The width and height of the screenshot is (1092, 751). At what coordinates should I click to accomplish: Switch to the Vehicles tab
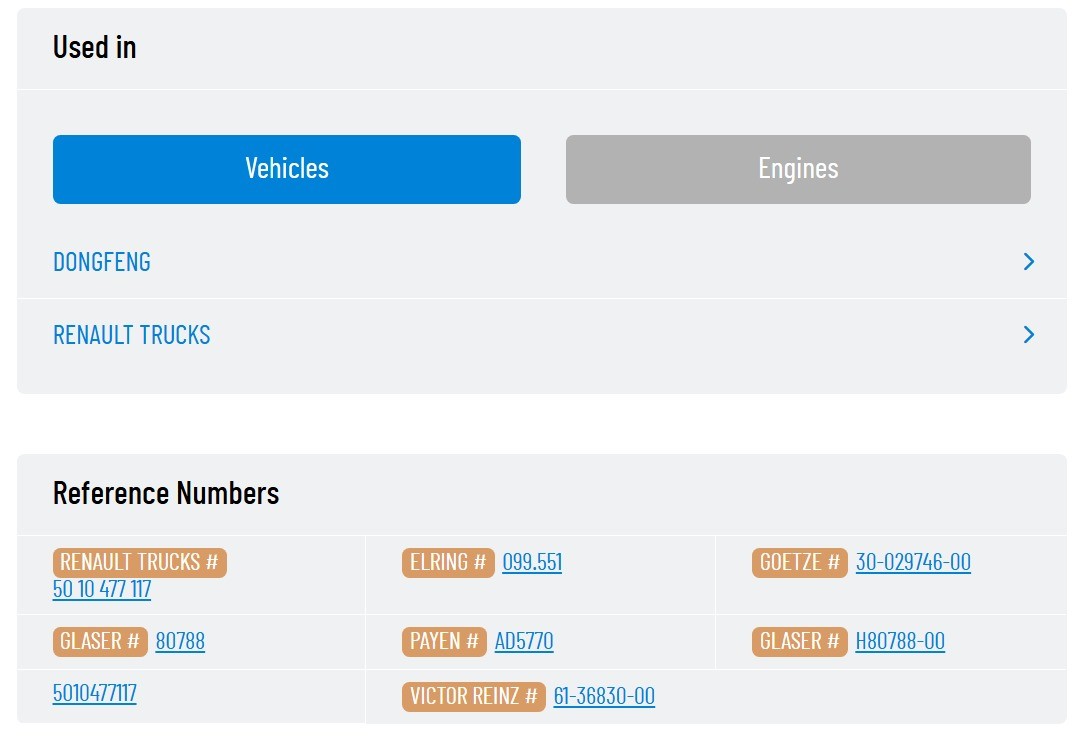(x=286, y=169)
